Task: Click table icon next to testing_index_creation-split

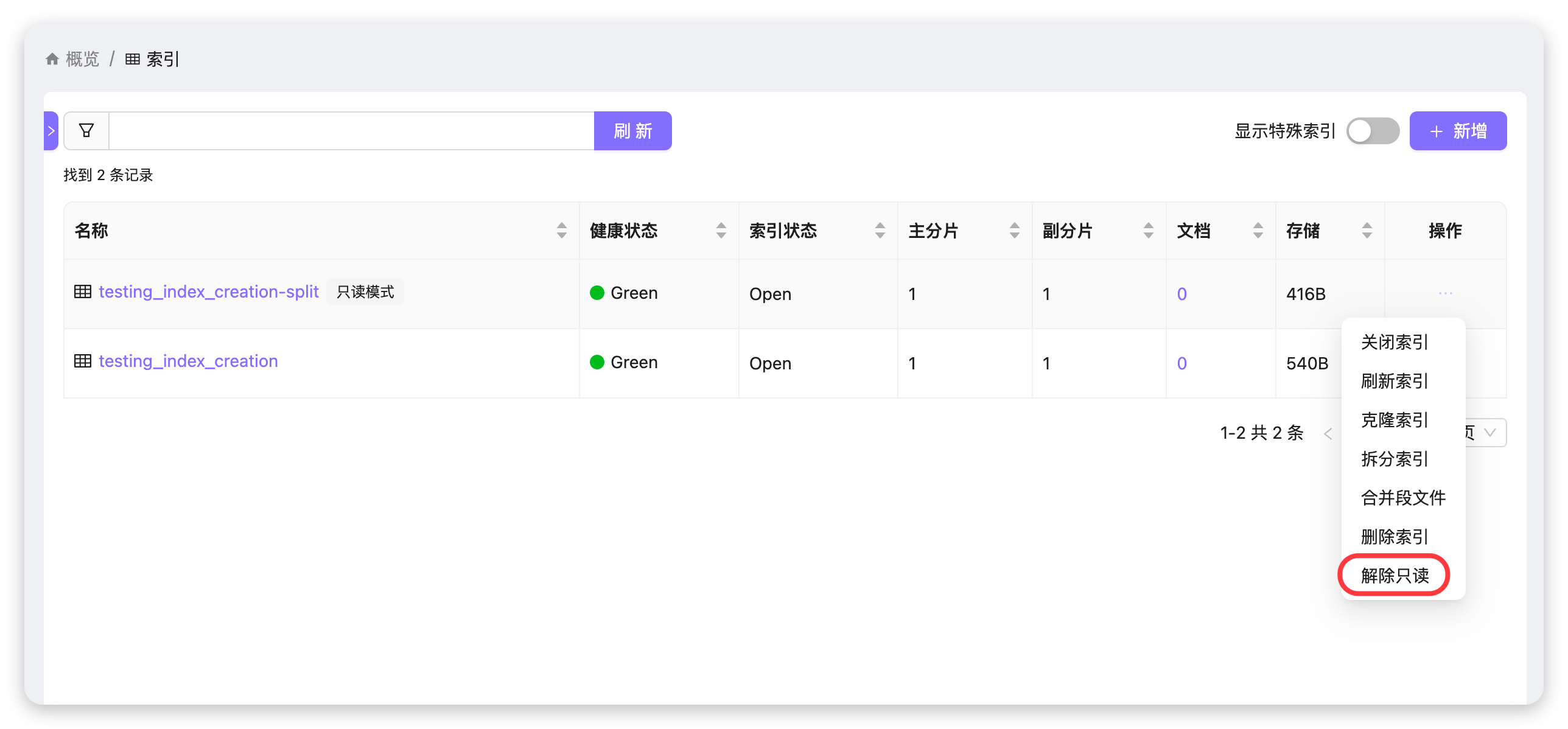Action: tap(83, 291)
